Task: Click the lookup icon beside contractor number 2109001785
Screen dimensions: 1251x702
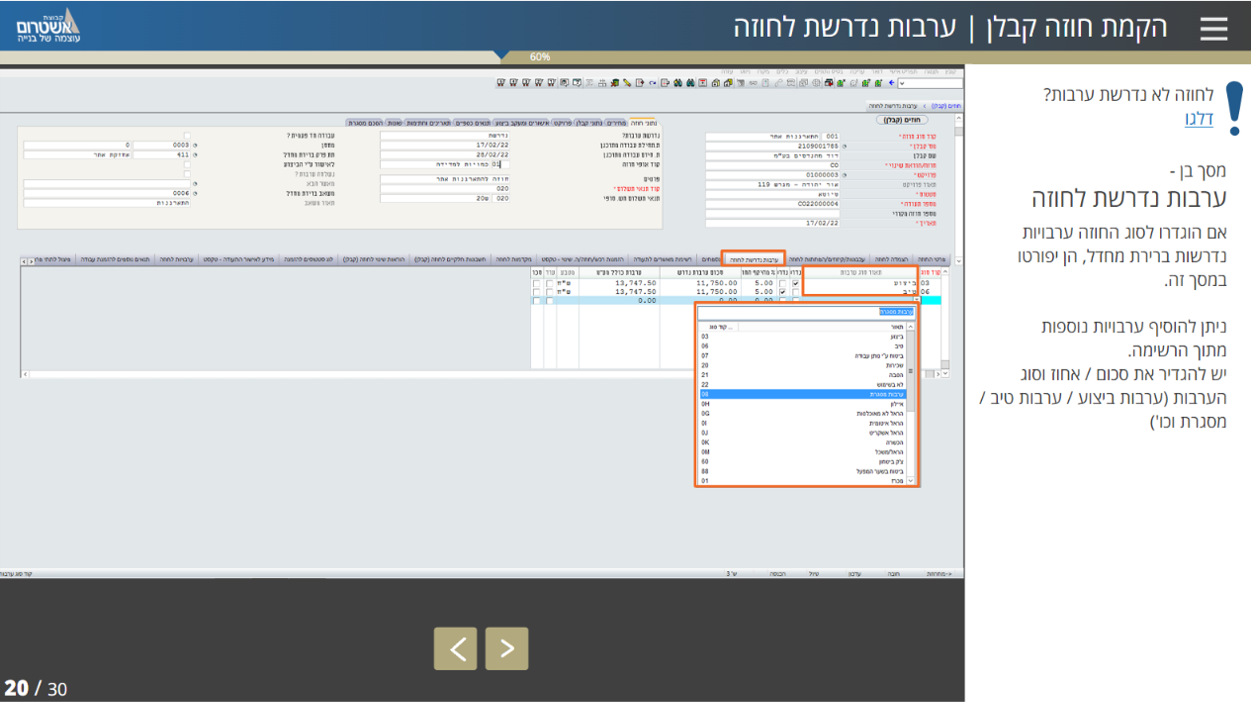Action: click(844, 146)
